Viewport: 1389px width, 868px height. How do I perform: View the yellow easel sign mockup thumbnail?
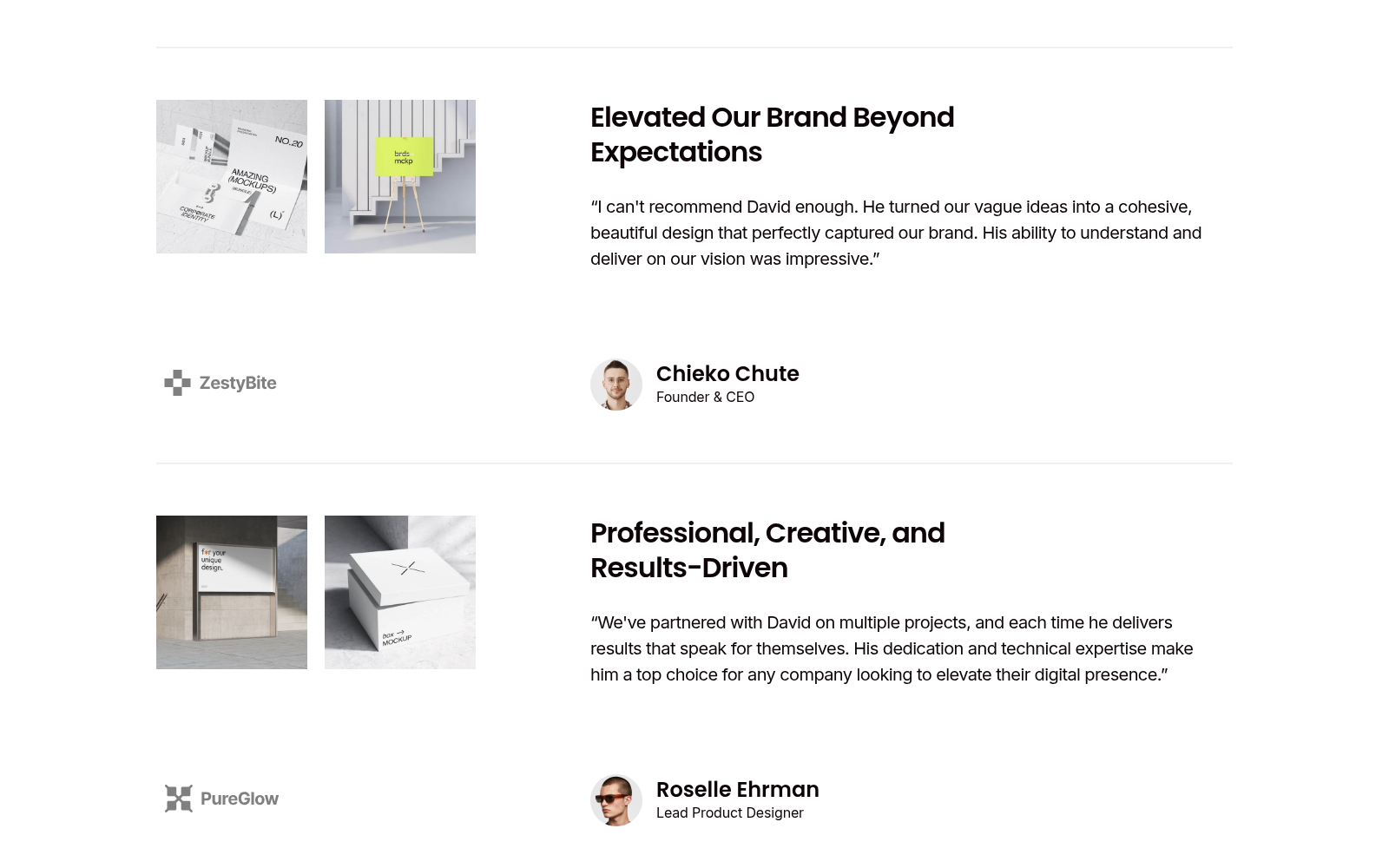(x=400, y=176)
